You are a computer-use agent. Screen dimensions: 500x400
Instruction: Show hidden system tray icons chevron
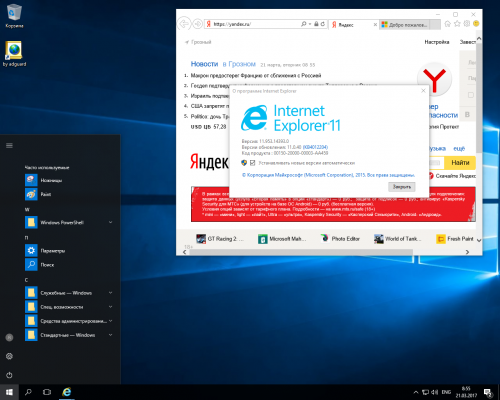point(416,392)
